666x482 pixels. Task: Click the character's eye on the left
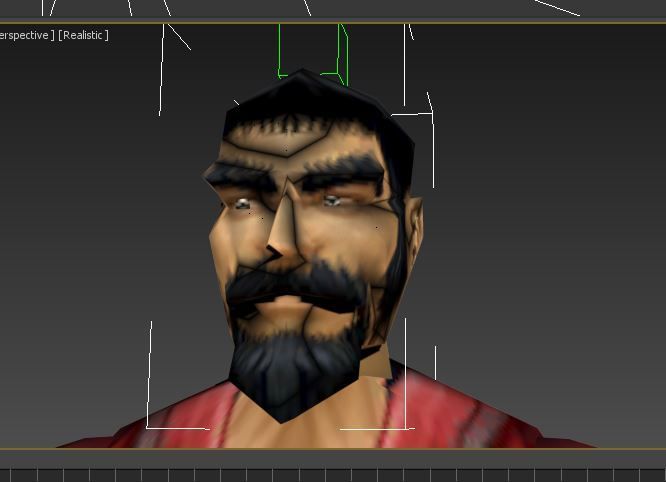click(242, 204)
